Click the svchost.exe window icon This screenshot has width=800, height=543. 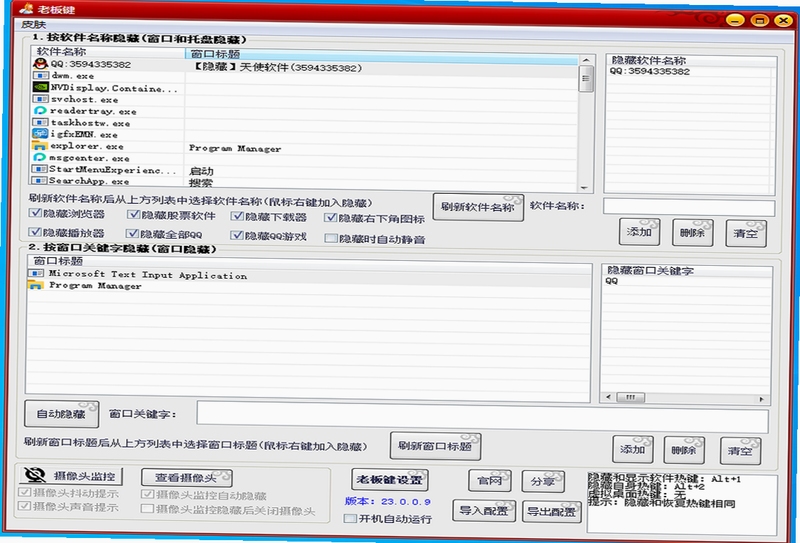40,99
